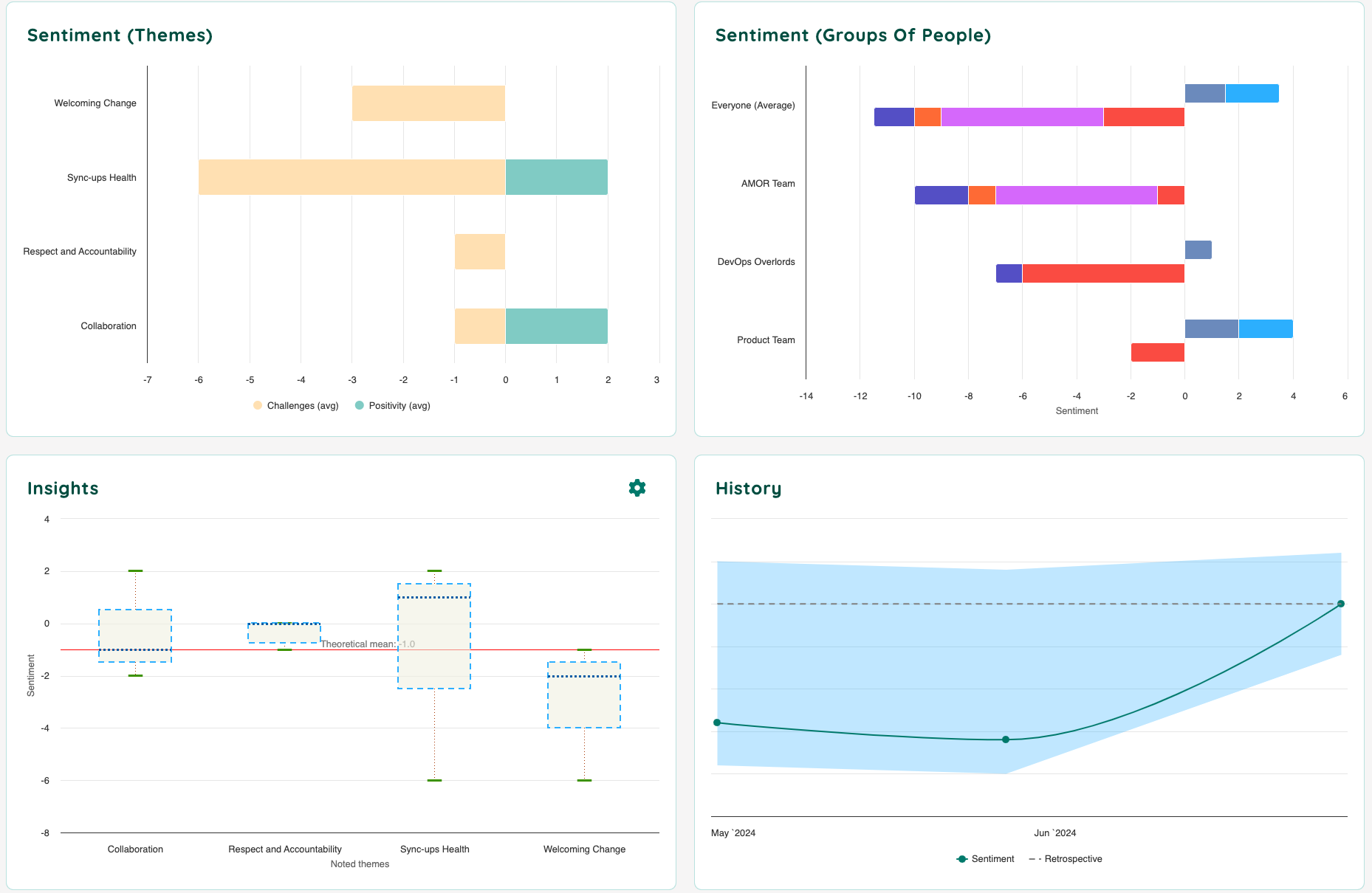Click the 'May `2024' axis label
This screenshot has width=1372, height=893.
[x=733, y=833]
